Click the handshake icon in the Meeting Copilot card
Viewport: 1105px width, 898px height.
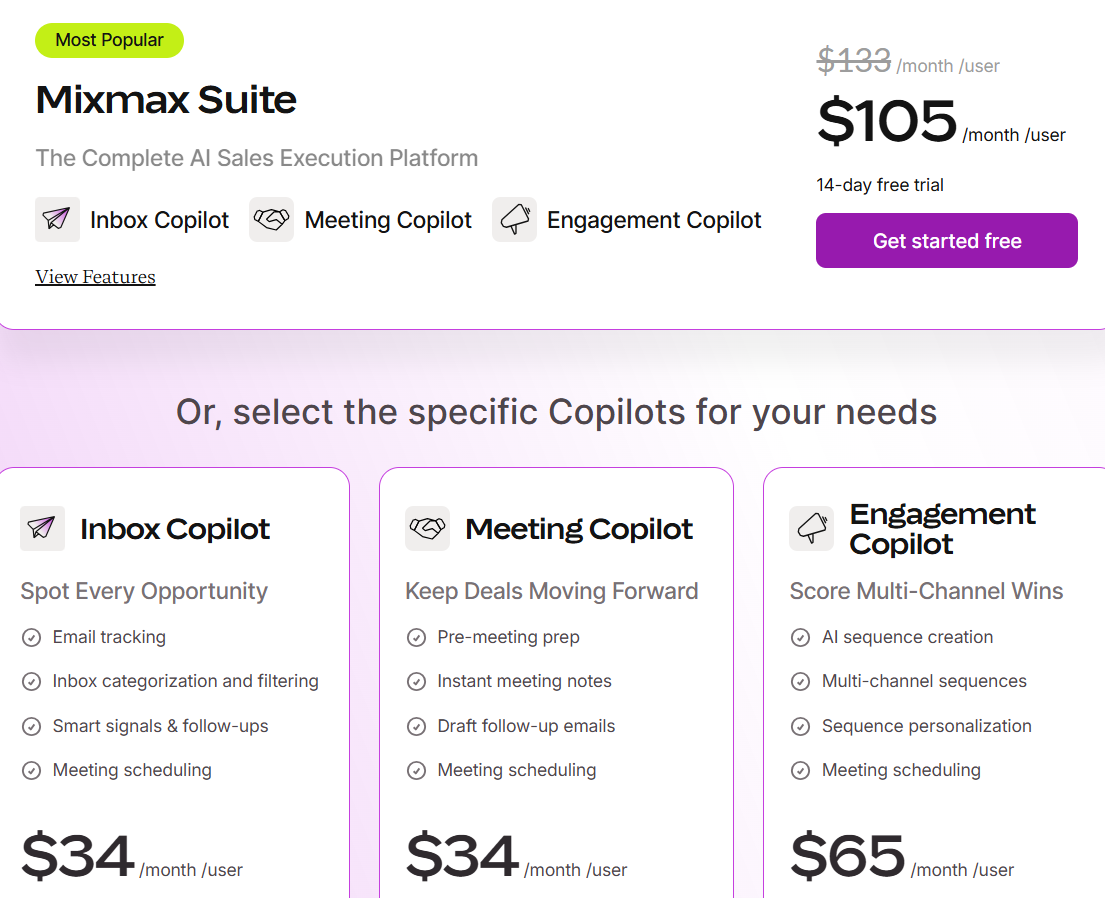pyautogui.click(x=427, y=529)
